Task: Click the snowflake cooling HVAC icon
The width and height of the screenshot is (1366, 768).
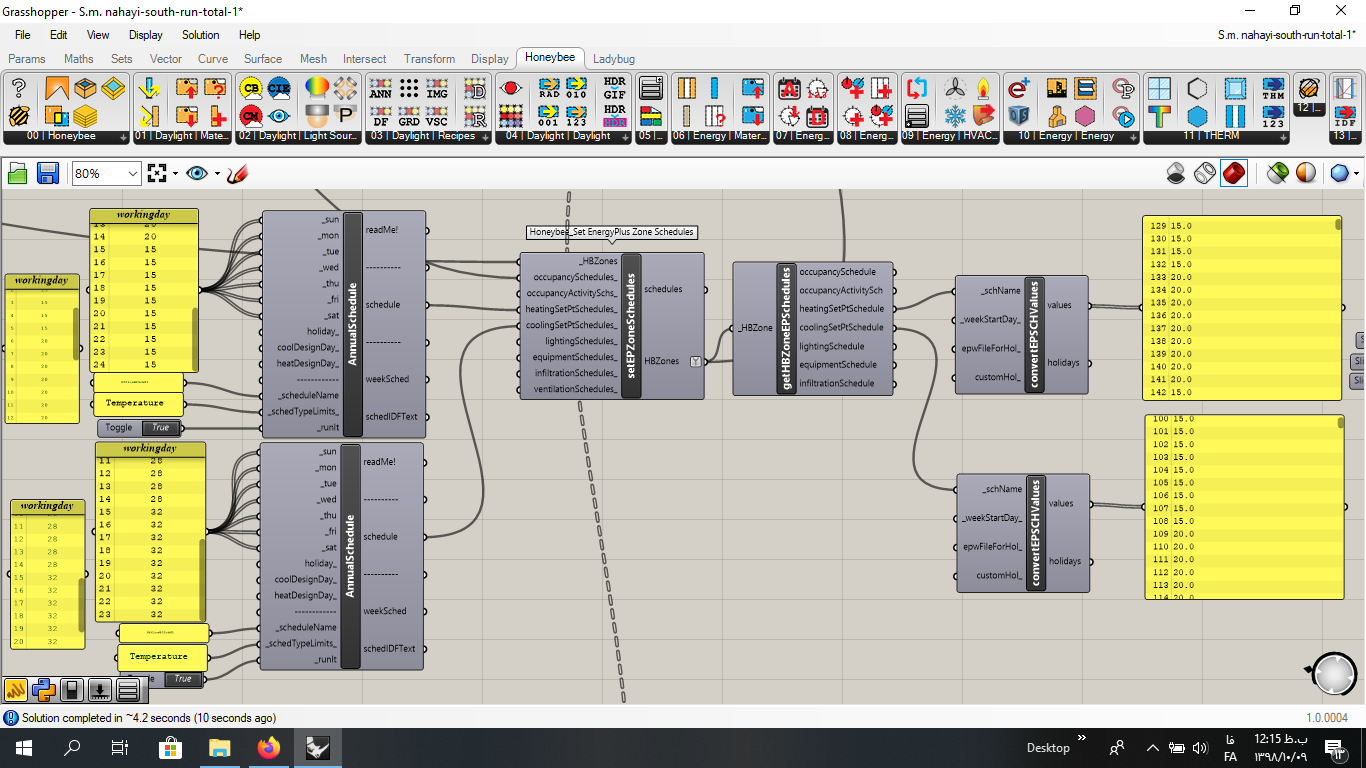Action: 957,115
